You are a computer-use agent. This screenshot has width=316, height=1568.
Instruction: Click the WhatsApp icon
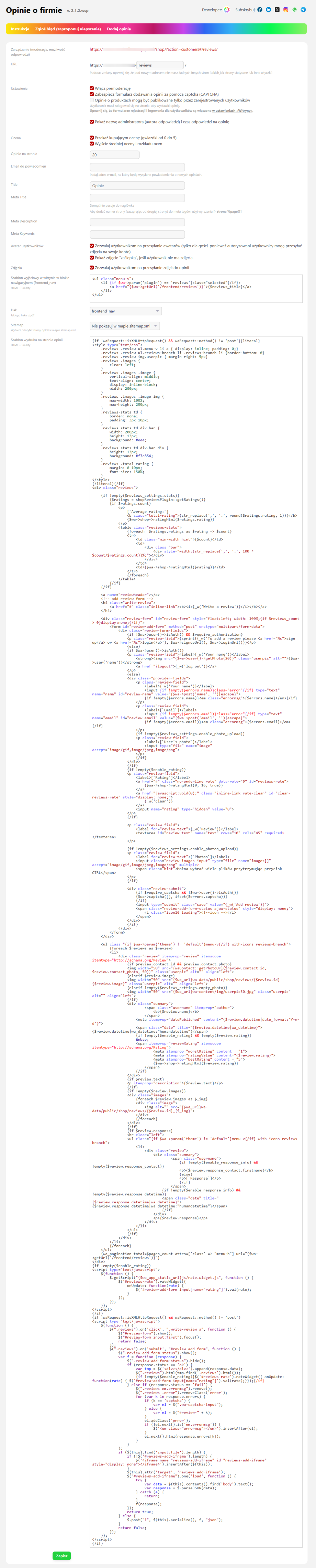(x=294, y=10)
